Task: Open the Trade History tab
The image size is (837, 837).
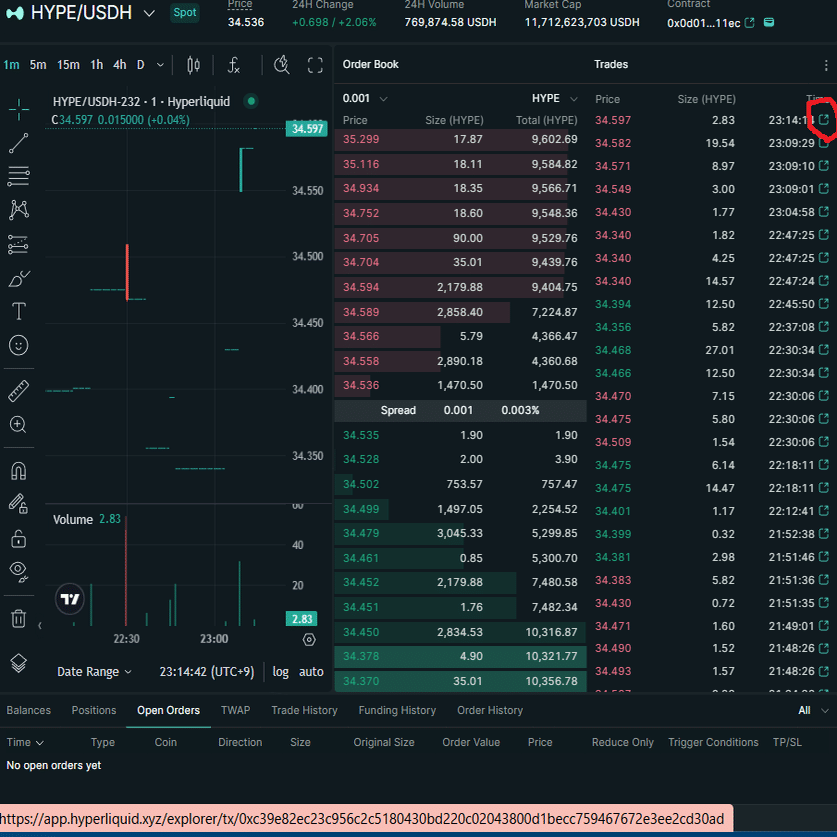Action: (304, 710)
